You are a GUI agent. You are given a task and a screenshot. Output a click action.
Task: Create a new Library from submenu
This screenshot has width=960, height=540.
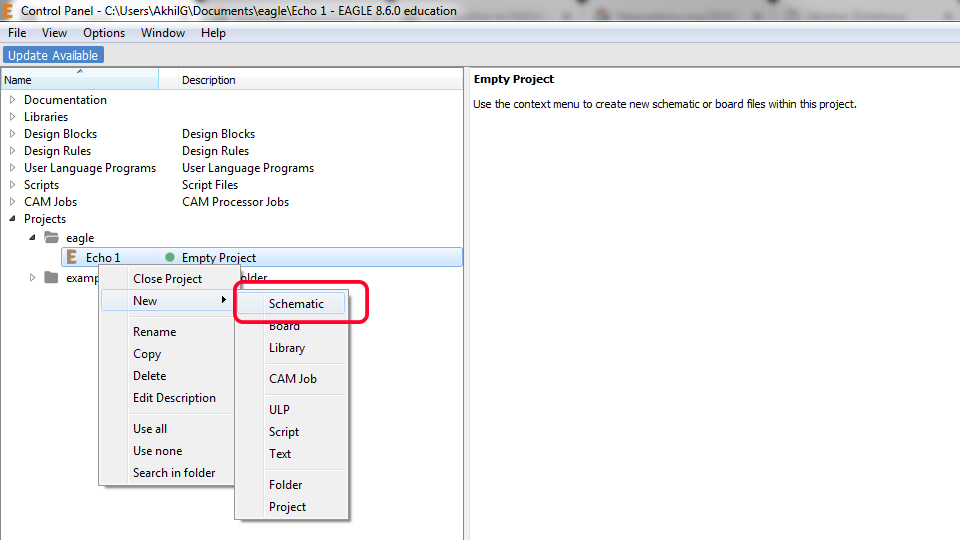click(291, 348)
